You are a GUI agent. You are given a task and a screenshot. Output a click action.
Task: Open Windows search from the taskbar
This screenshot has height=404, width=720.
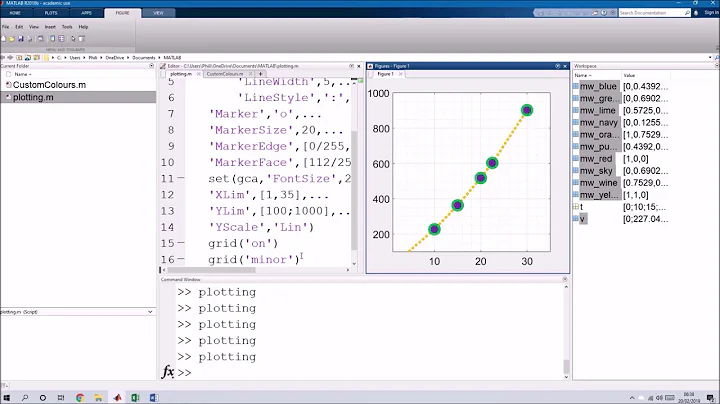[25, 398]
